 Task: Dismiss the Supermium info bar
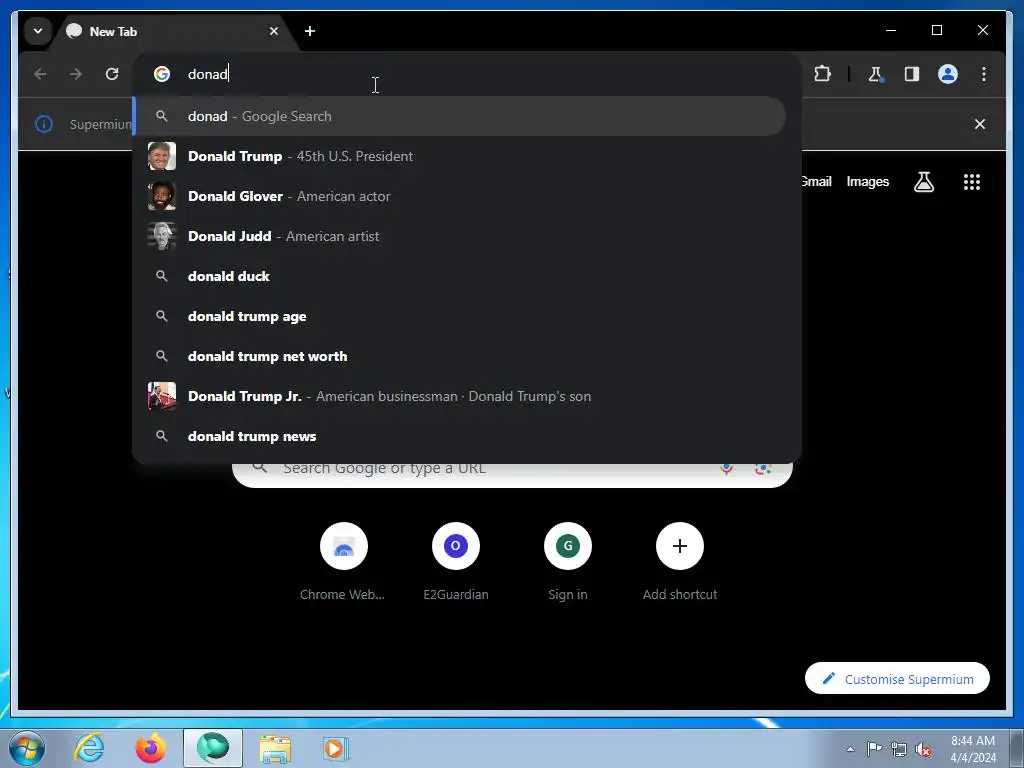[980, 124]
